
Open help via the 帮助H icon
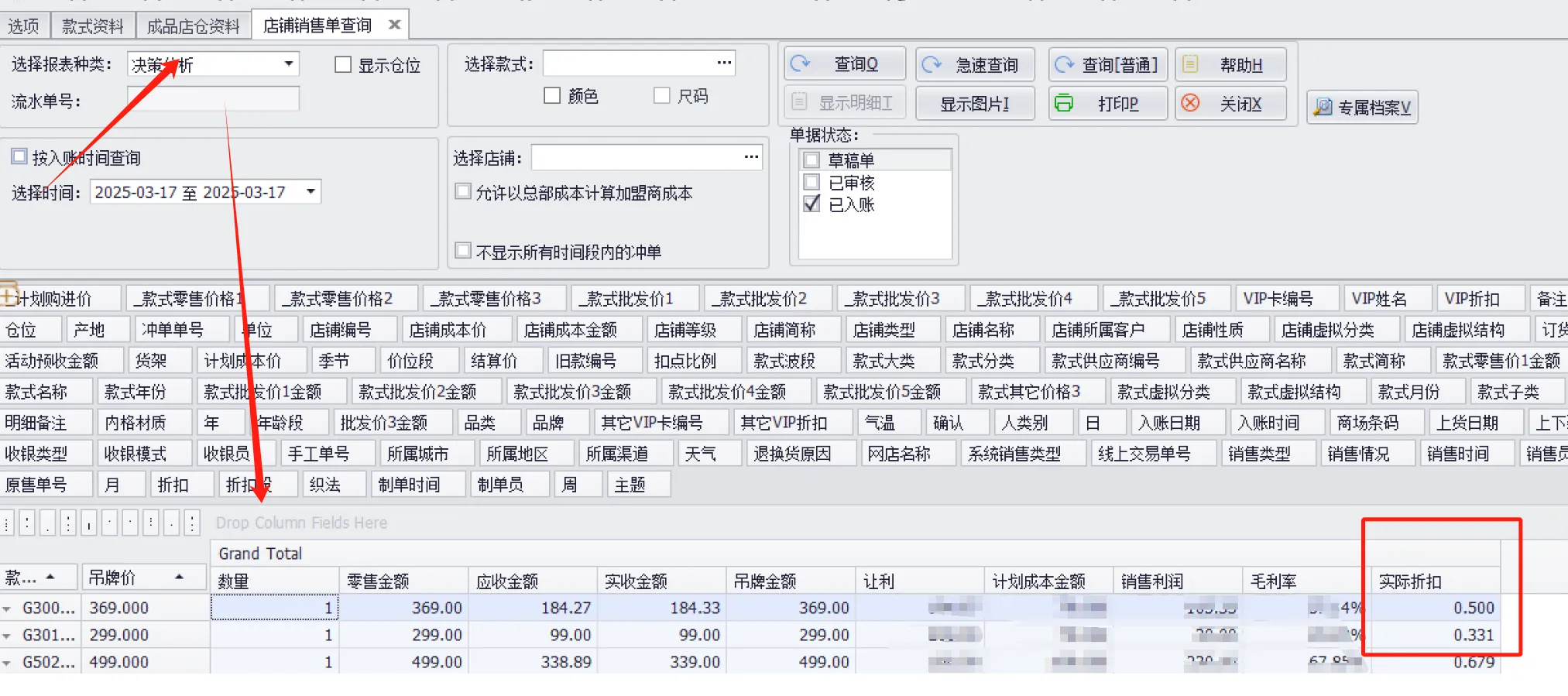(1191, 64)
